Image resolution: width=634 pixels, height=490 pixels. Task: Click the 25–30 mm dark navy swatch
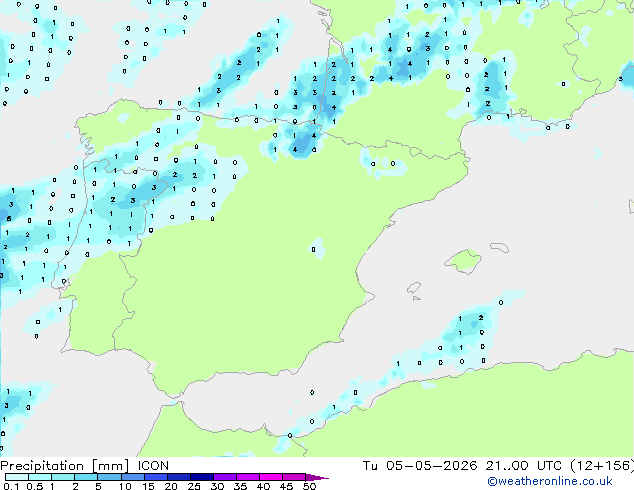pos(201,477)
